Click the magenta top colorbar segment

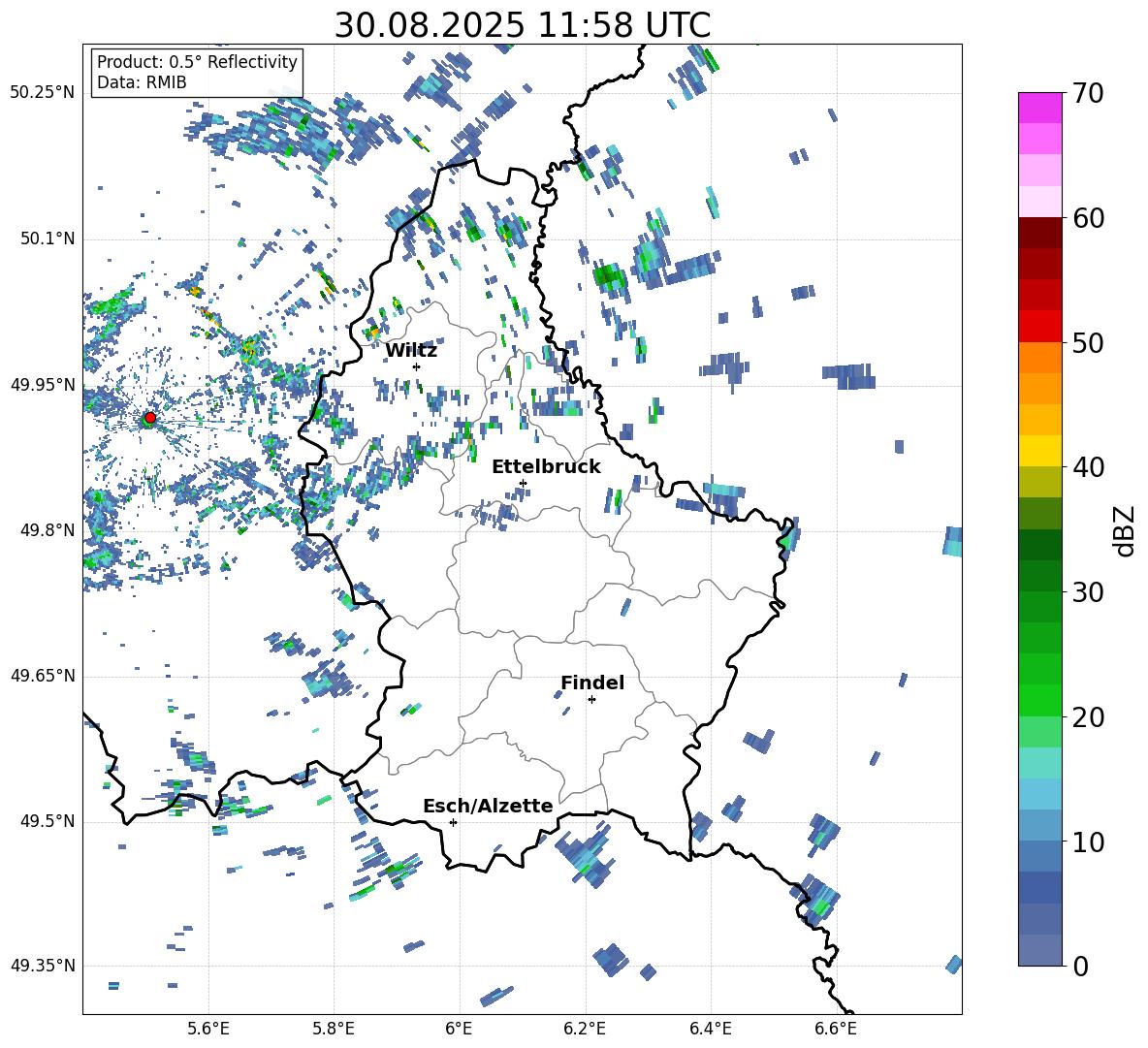1039,108
